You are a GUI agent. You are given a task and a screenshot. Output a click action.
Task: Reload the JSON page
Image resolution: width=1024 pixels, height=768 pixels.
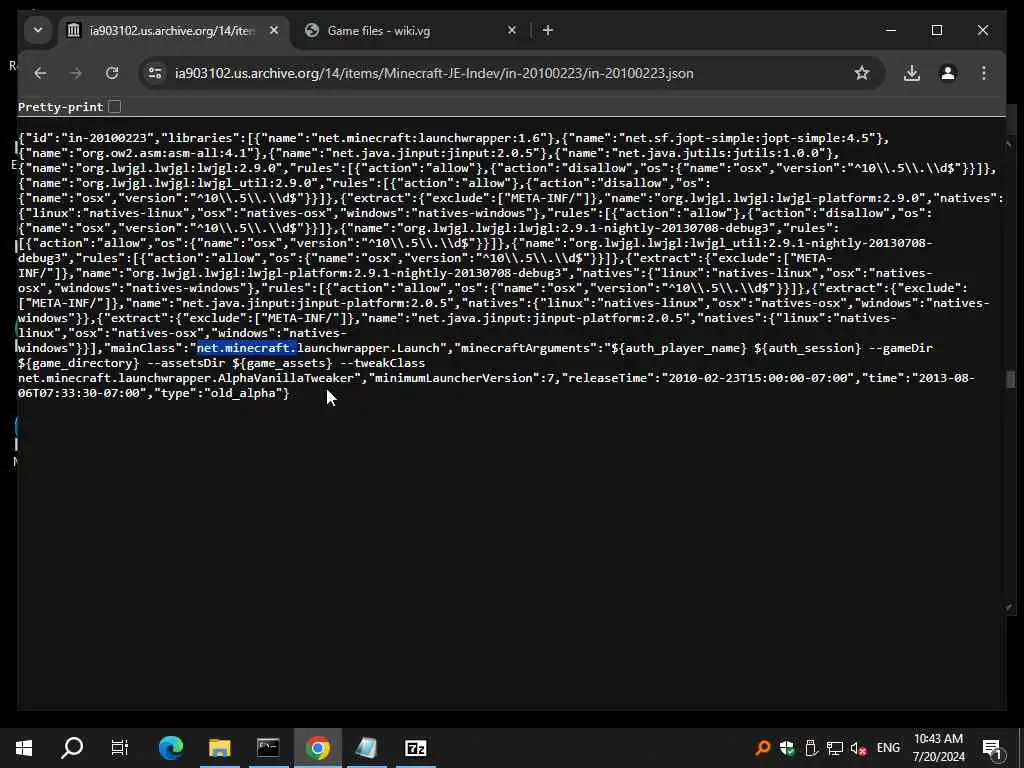[112, 73]
